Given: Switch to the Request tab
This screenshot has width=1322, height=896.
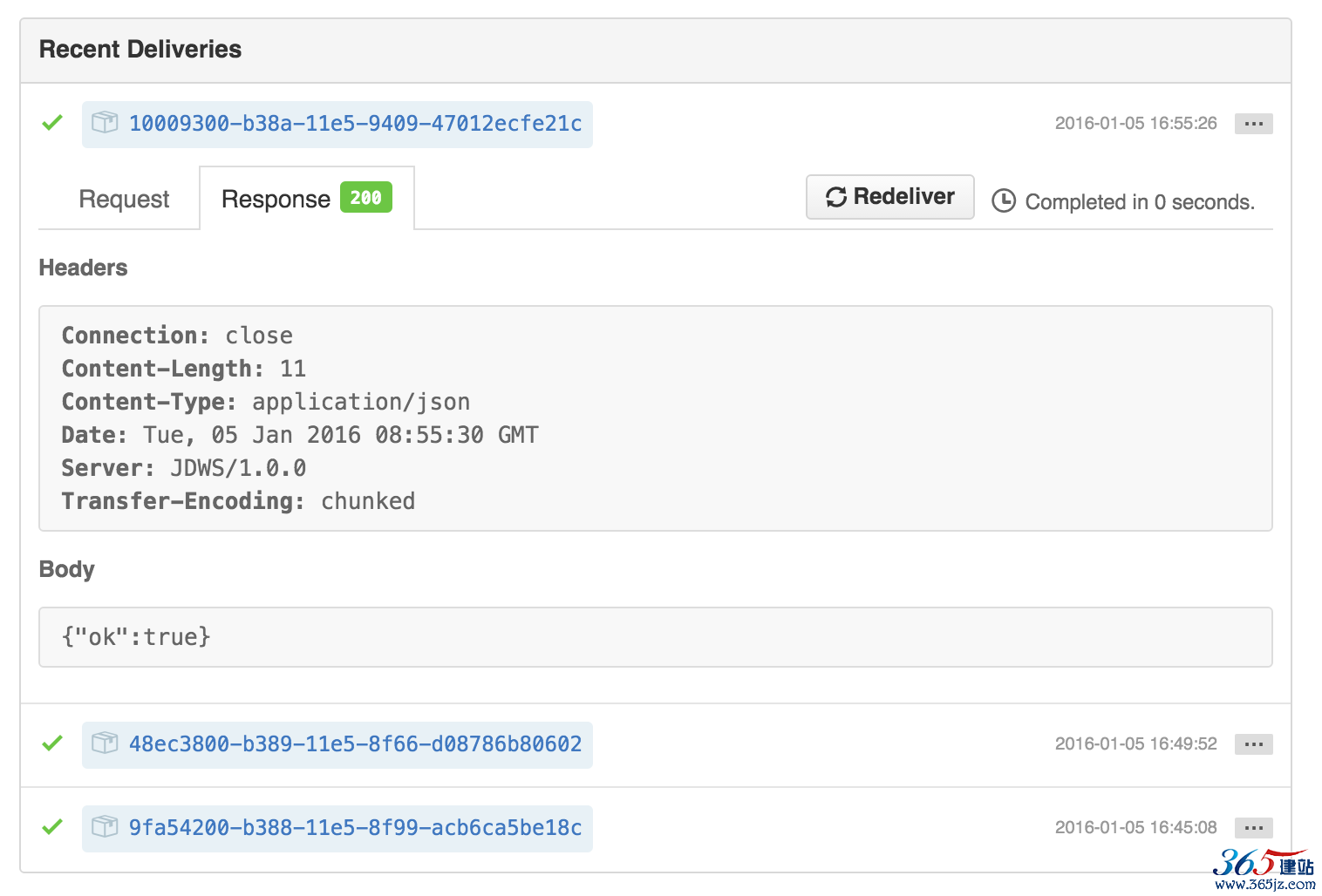Looking at the screenshot, I should [124, 200].
